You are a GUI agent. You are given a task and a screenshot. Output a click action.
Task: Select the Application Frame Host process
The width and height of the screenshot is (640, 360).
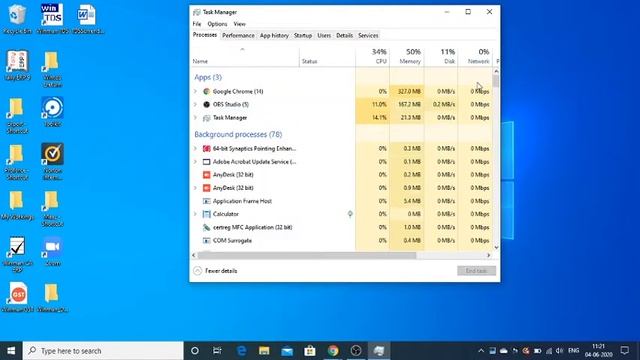pyautogui.click(x=342, y=201)
